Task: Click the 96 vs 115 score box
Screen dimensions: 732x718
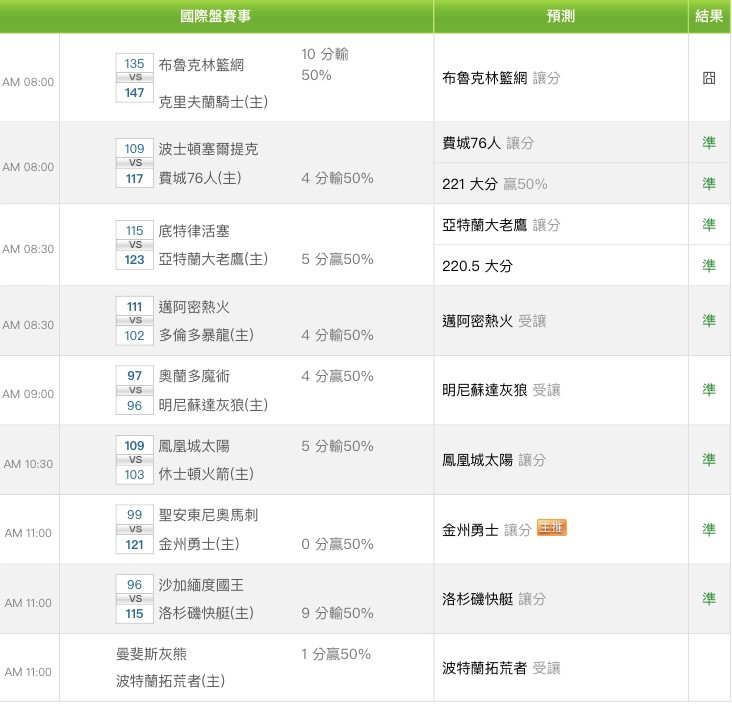Action: pos(134,599)
